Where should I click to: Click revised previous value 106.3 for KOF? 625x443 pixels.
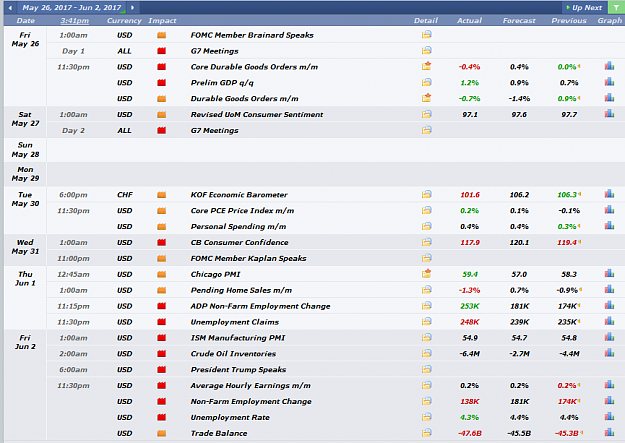click(x=567, y=195)
